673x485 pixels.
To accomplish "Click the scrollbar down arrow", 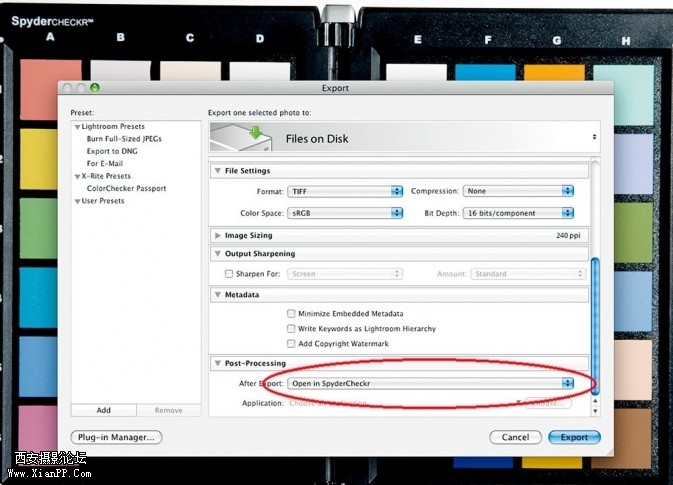I will (595, 411).
